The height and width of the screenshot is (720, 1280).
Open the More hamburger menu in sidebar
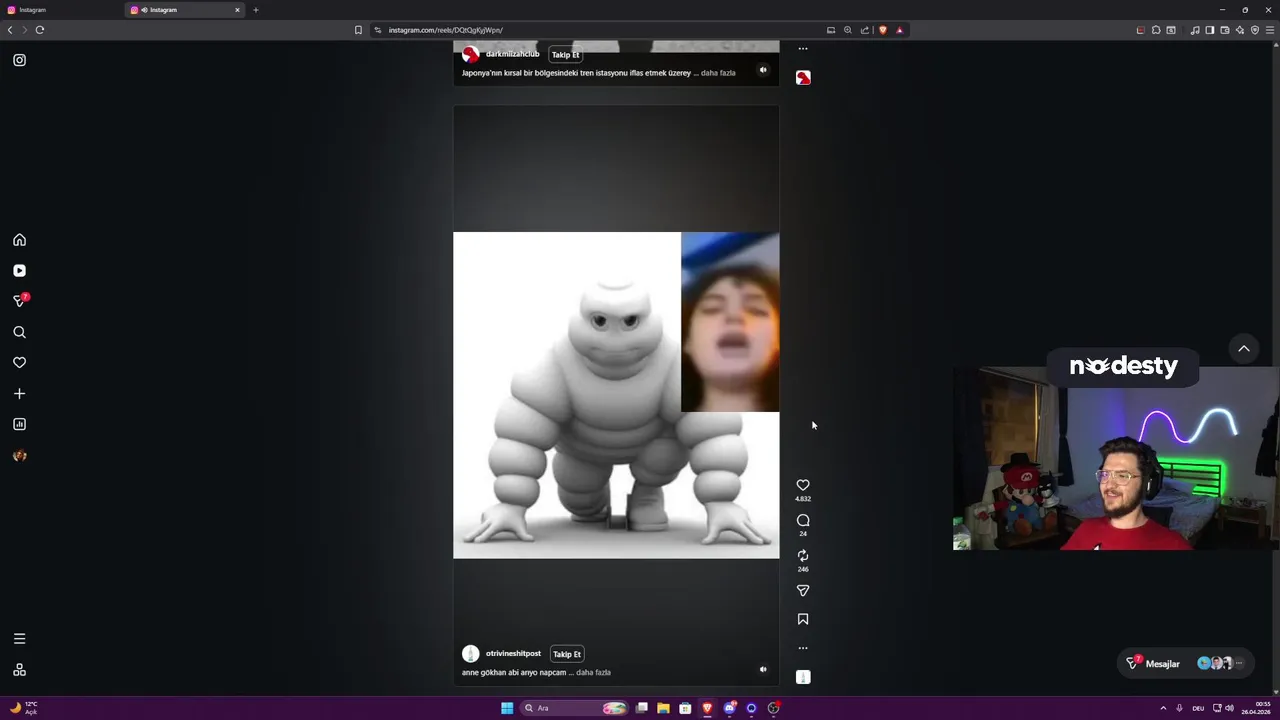[x=19, y=639]
